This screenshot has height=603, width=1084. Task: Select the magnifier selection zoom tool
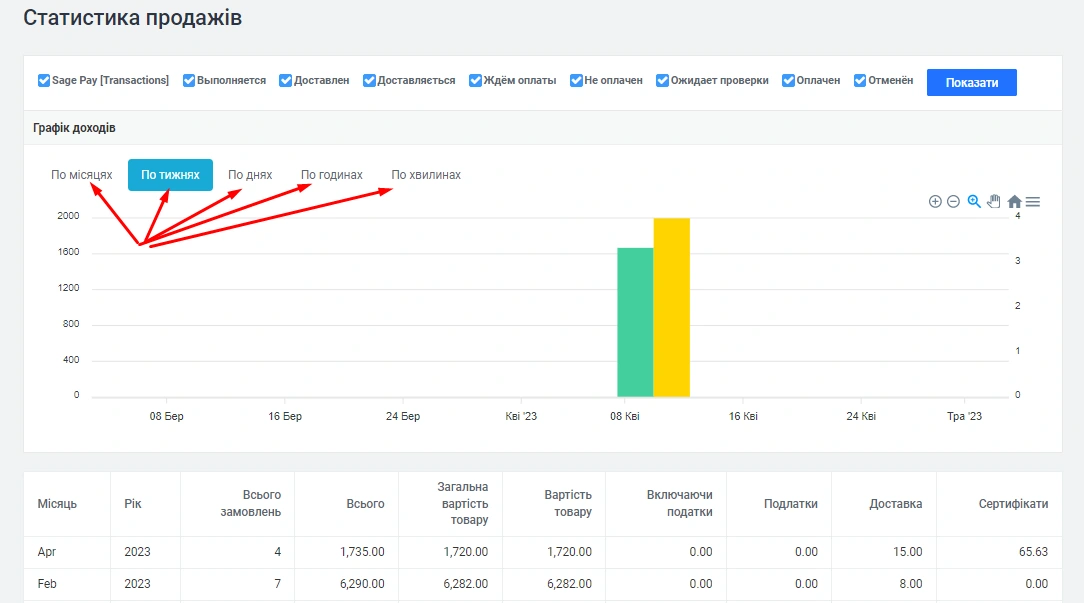tap(974, 201)
